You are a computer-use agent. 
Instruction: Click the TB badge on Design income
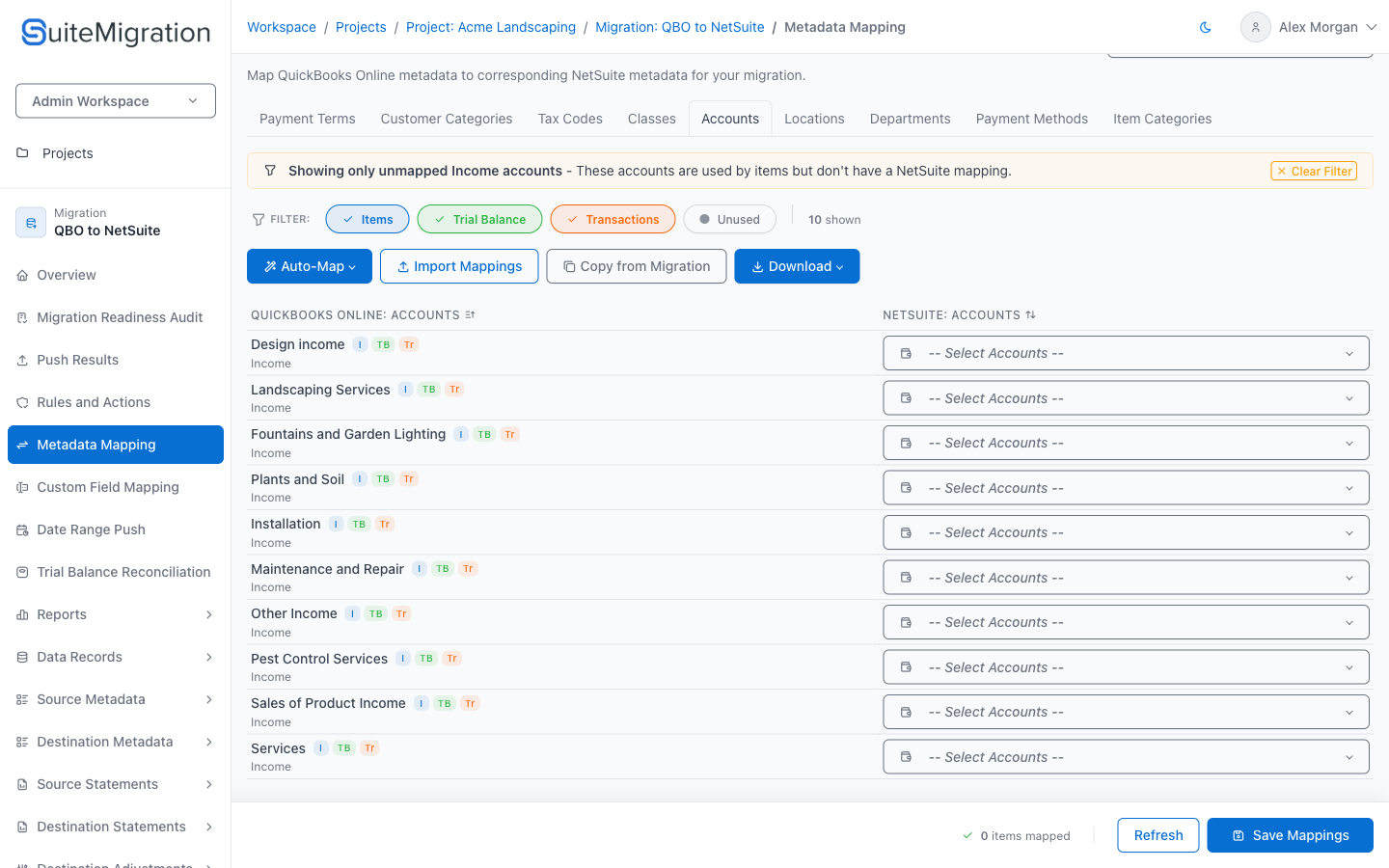pyautogui.click(x=383, y=344)
